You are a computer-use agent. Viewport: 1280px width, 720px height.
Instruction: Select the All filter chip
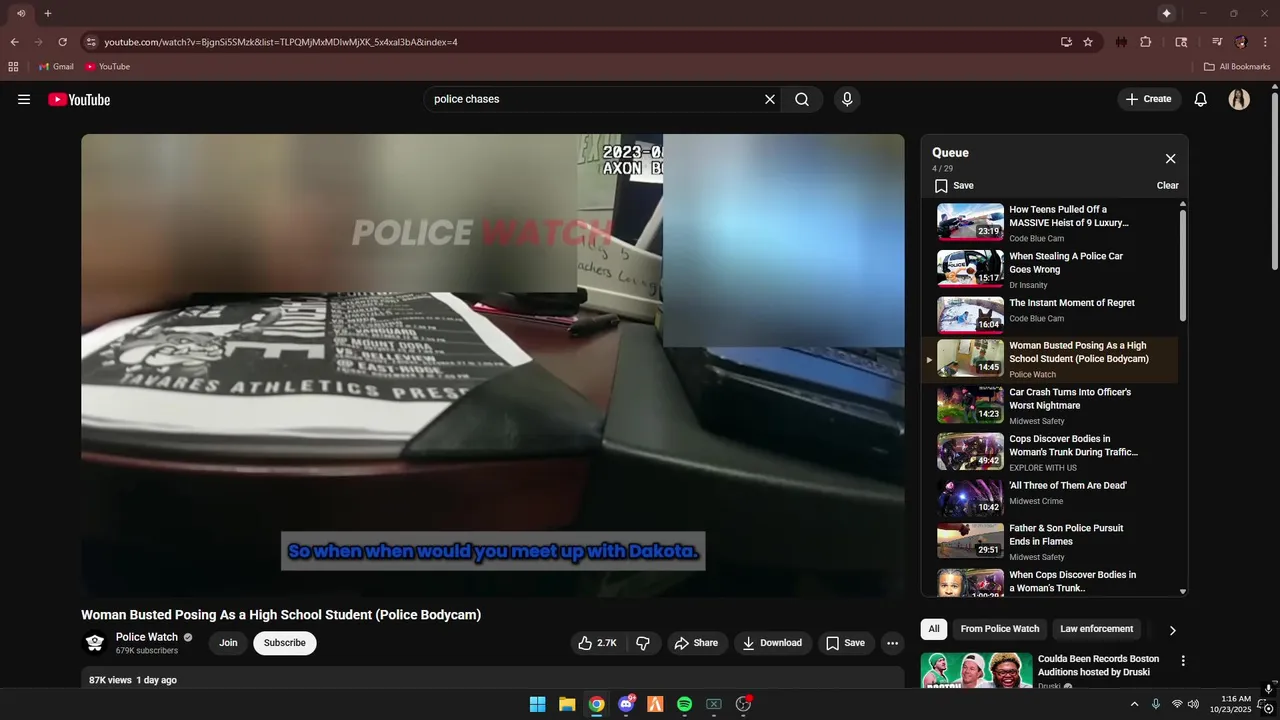[x=934, y=629]
